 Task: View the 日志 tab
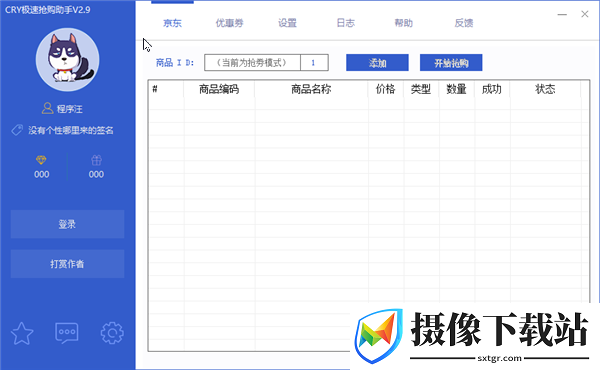346,23
